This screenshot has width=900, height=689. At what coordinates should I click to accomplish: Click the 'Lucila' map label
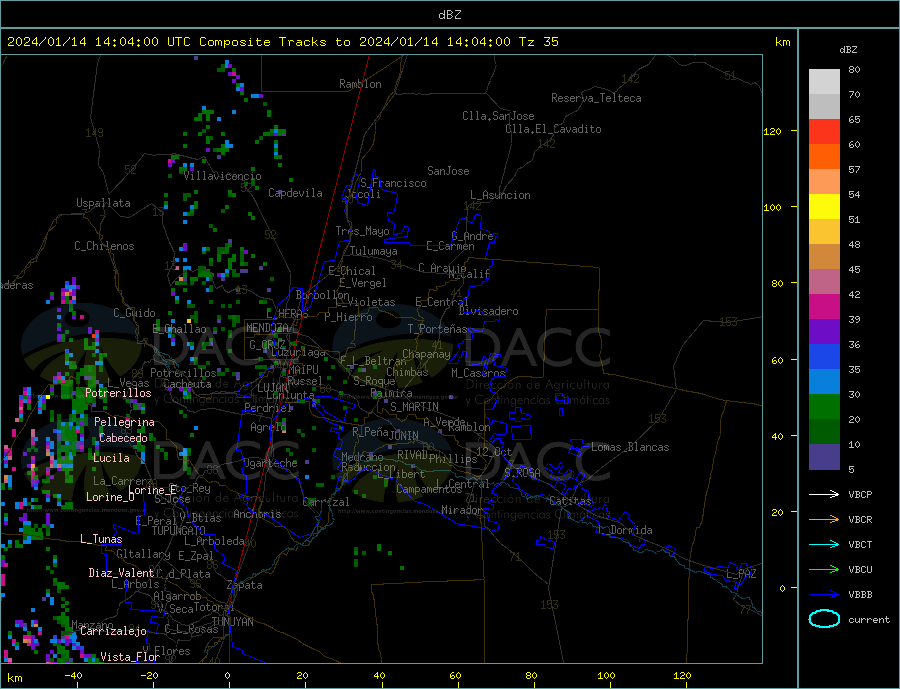[x=111, y=458]
